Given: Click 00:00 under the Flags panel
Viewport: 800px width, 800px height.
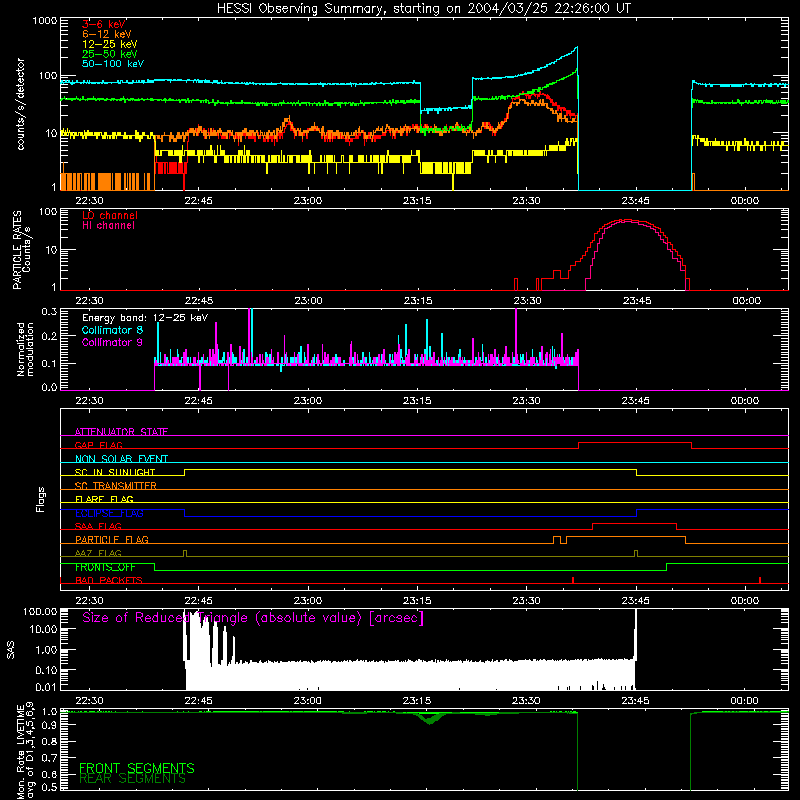Looking at the screenshot, I should (744, 601).
